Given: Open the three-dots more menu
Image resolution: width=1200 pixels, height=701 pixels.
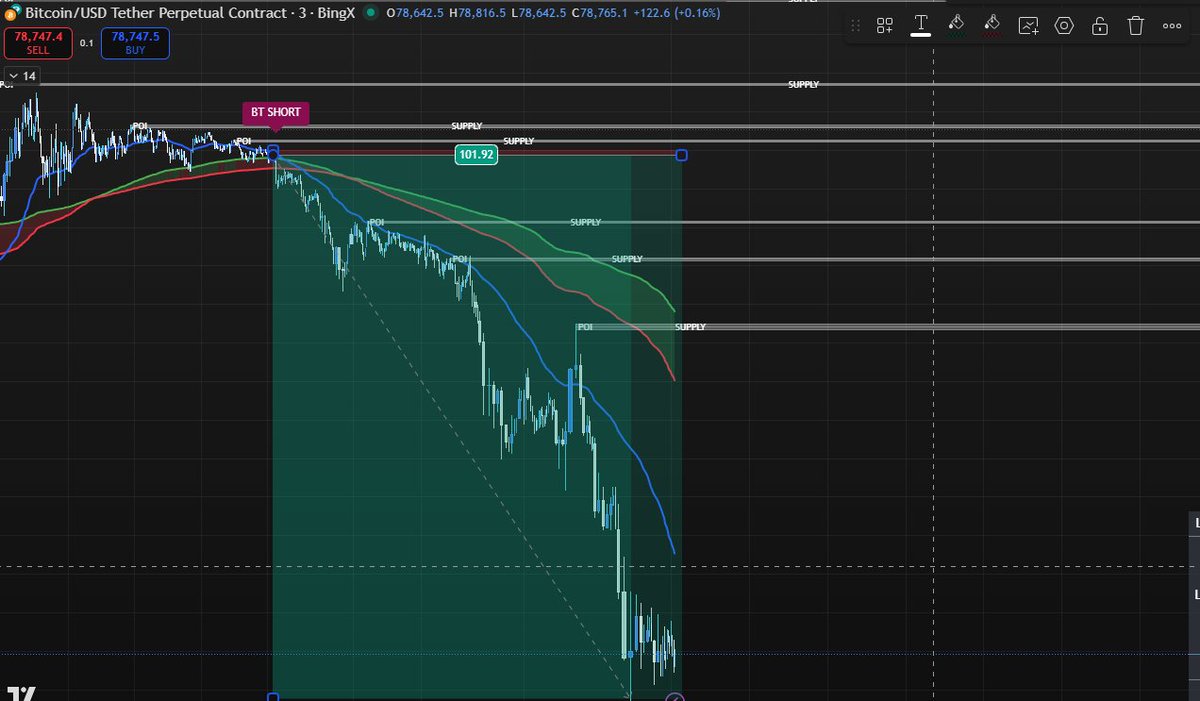Looking at the screenshot, I should tap(1172, 26).
